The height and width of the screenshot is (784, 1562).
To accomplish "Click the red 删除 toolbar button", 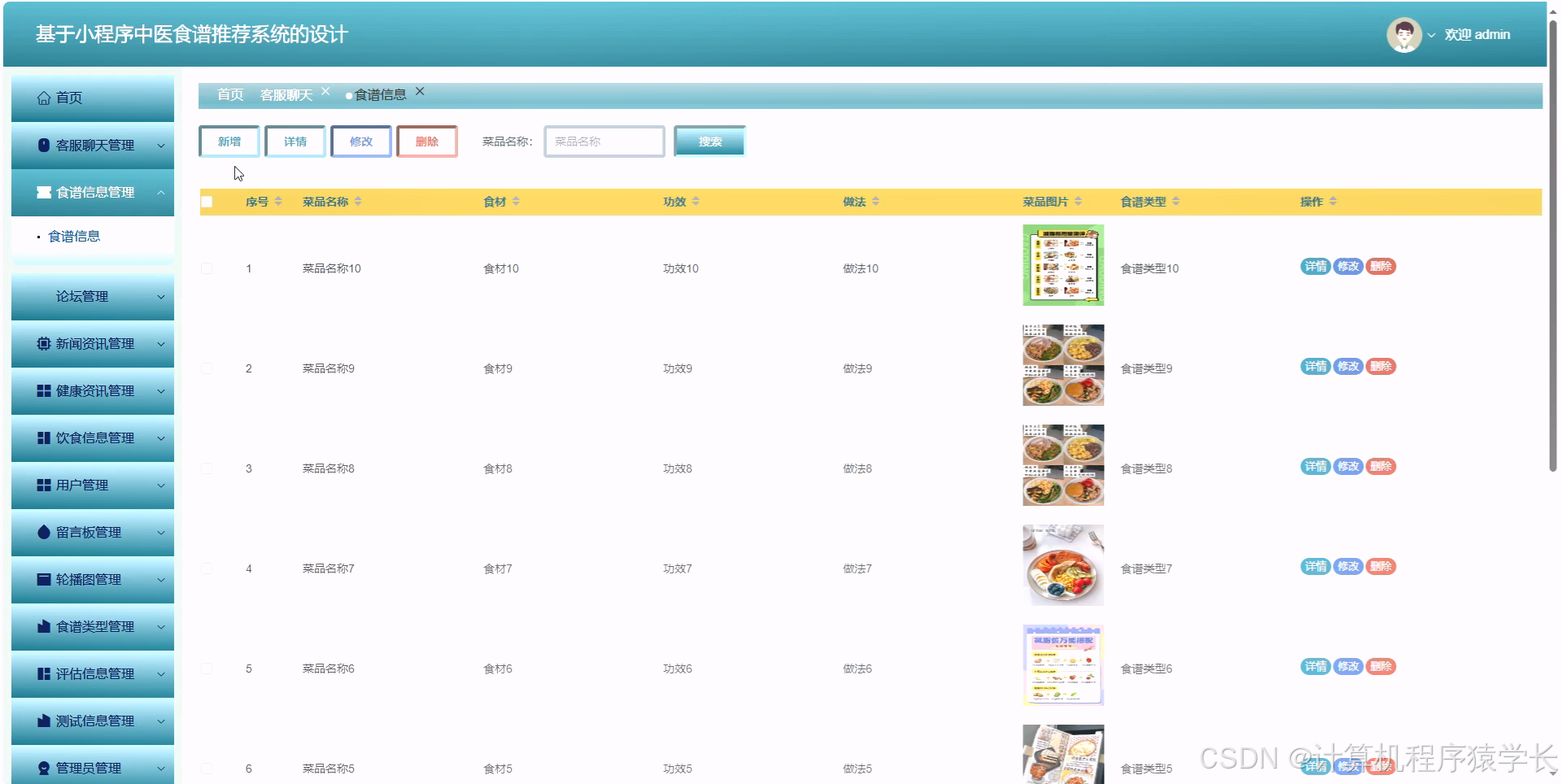I will [x=427, y=142].
